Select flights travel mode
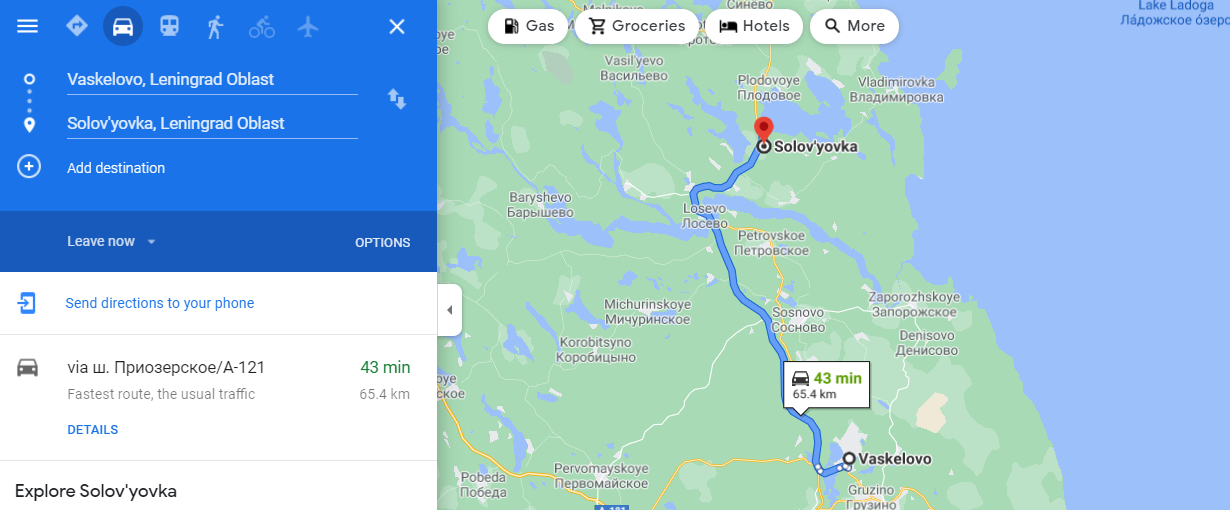1230x510 pixels. [308, 26]
